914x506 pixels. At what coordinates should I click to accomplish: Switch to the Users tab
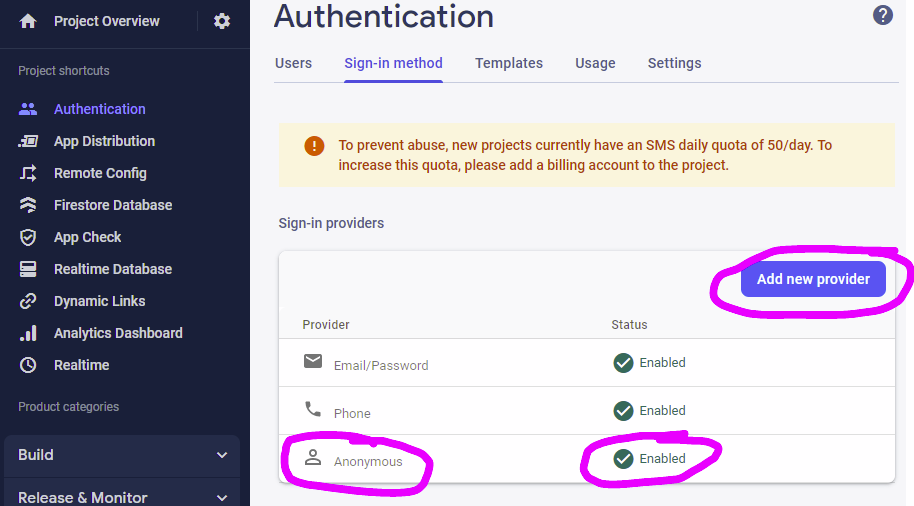(x=293, y=63)
